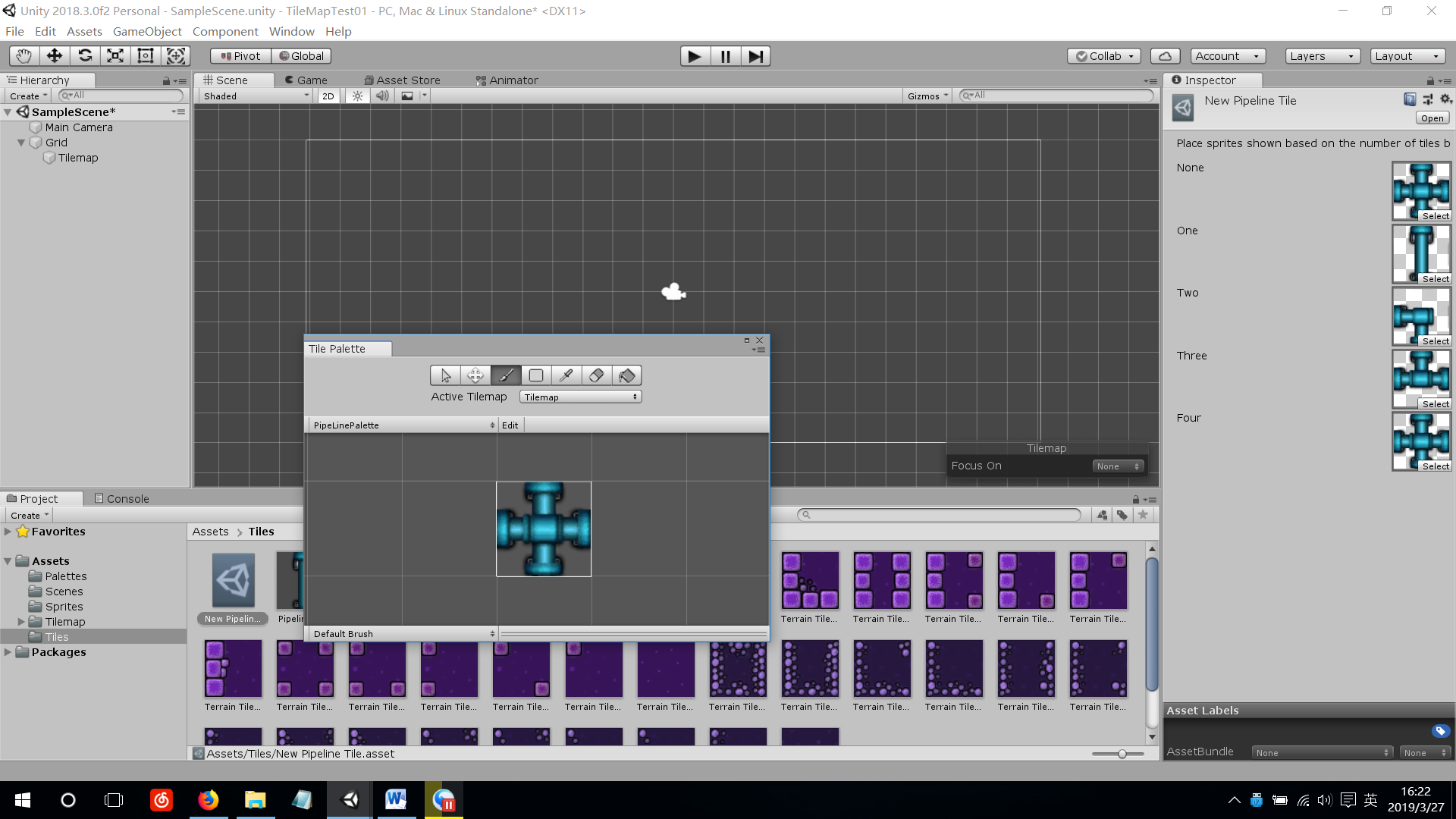Toggle scene lighting sun icon

tap(357, 96)
